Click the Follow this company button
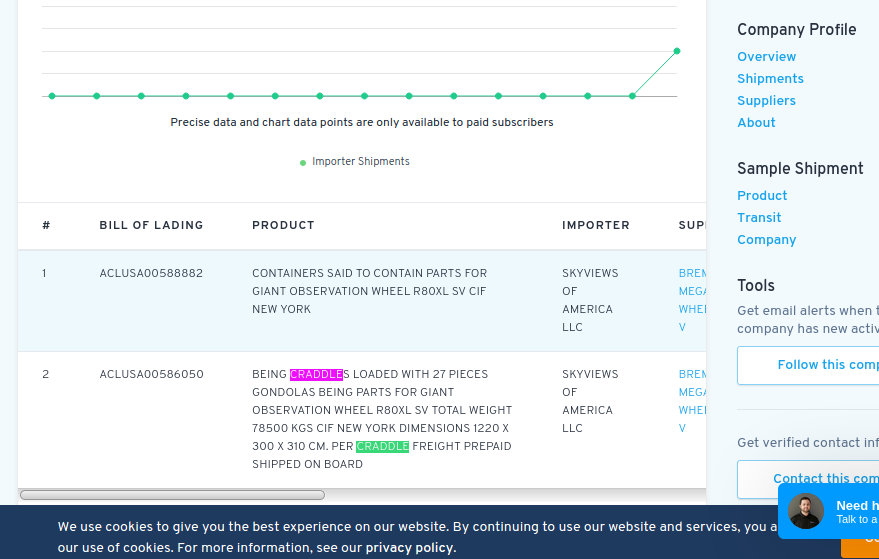Screen dimensions: 879x559 point(808,365)
